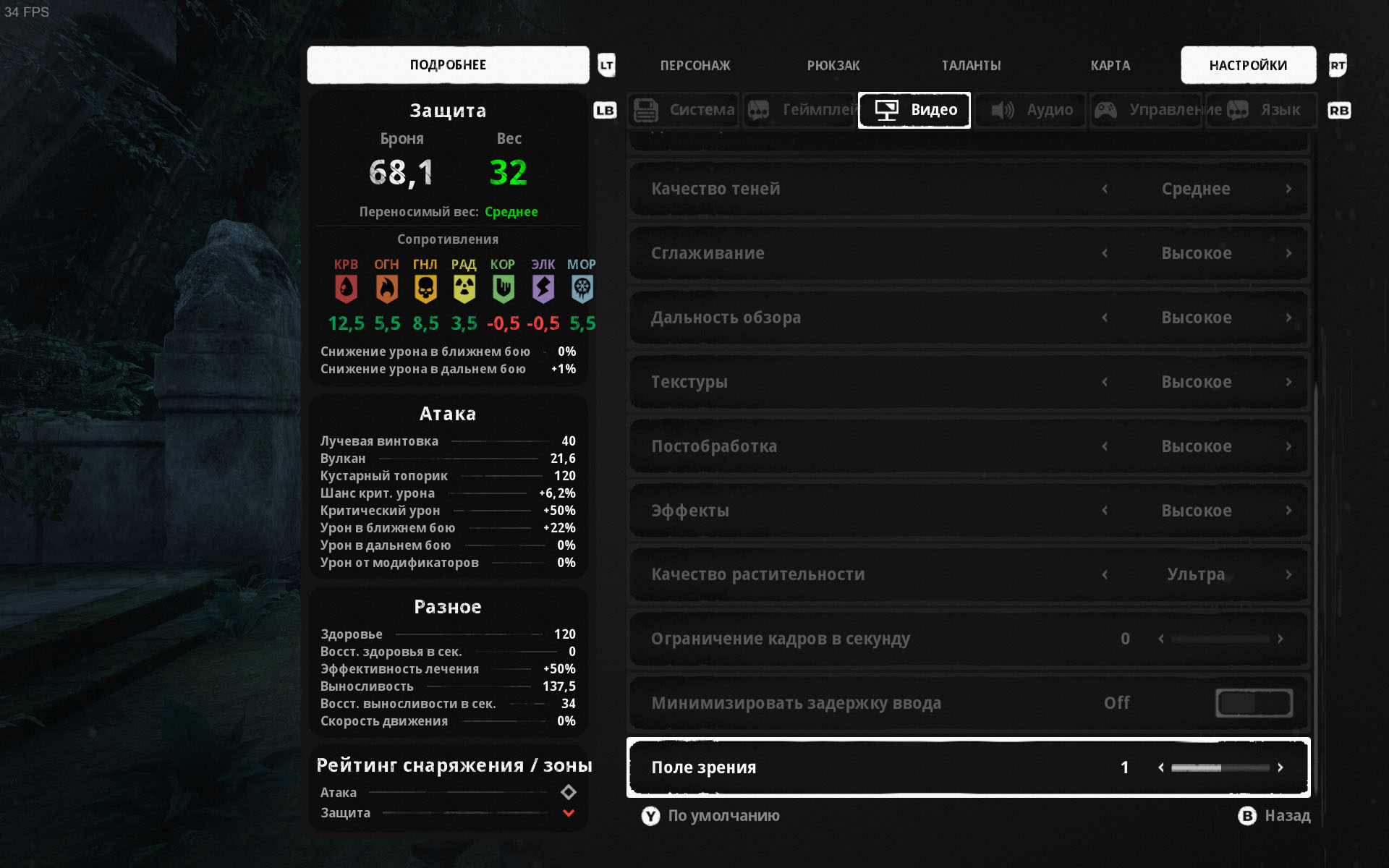Image resolution: width=1389 pixels, height=868 pixels.
Task: Click the frost resistance snowflake icon (МОР)
Action: pos(582,289)
